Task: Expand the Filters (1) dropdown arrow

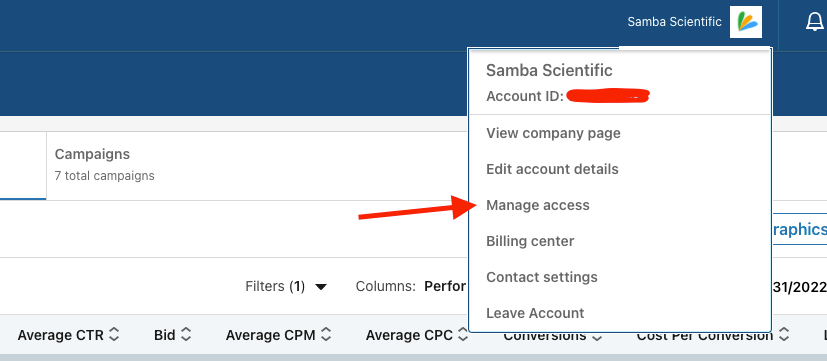Action: [321, 287]
